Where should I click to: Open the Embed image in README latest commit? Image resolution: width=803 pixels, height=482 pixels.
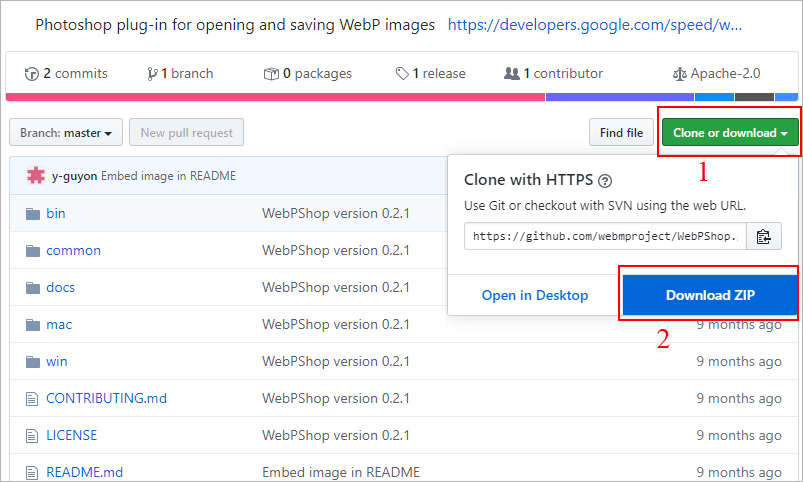[168, 176]
